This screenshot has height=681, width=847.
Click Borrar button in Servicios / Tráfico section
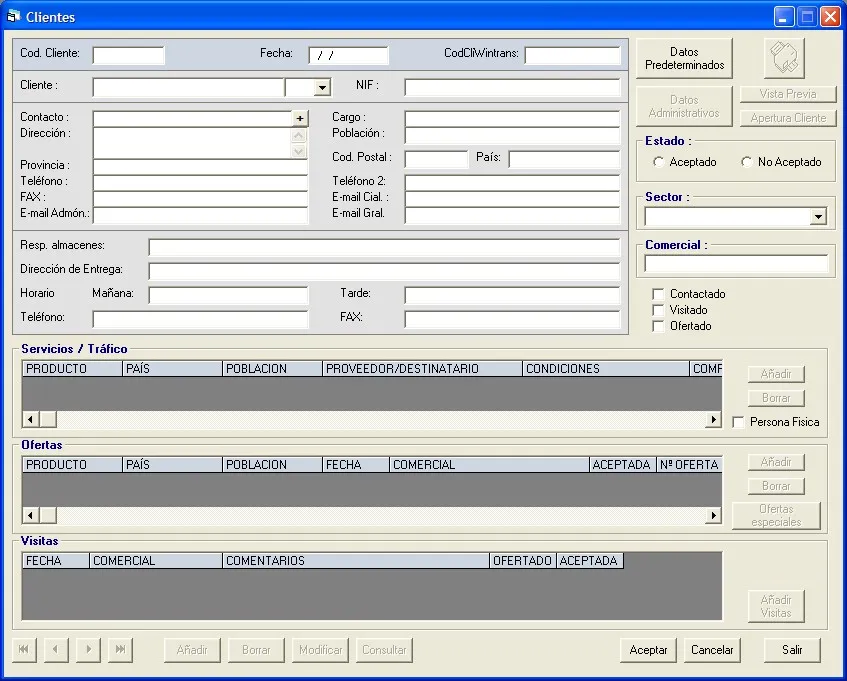[x=776, y=398]
